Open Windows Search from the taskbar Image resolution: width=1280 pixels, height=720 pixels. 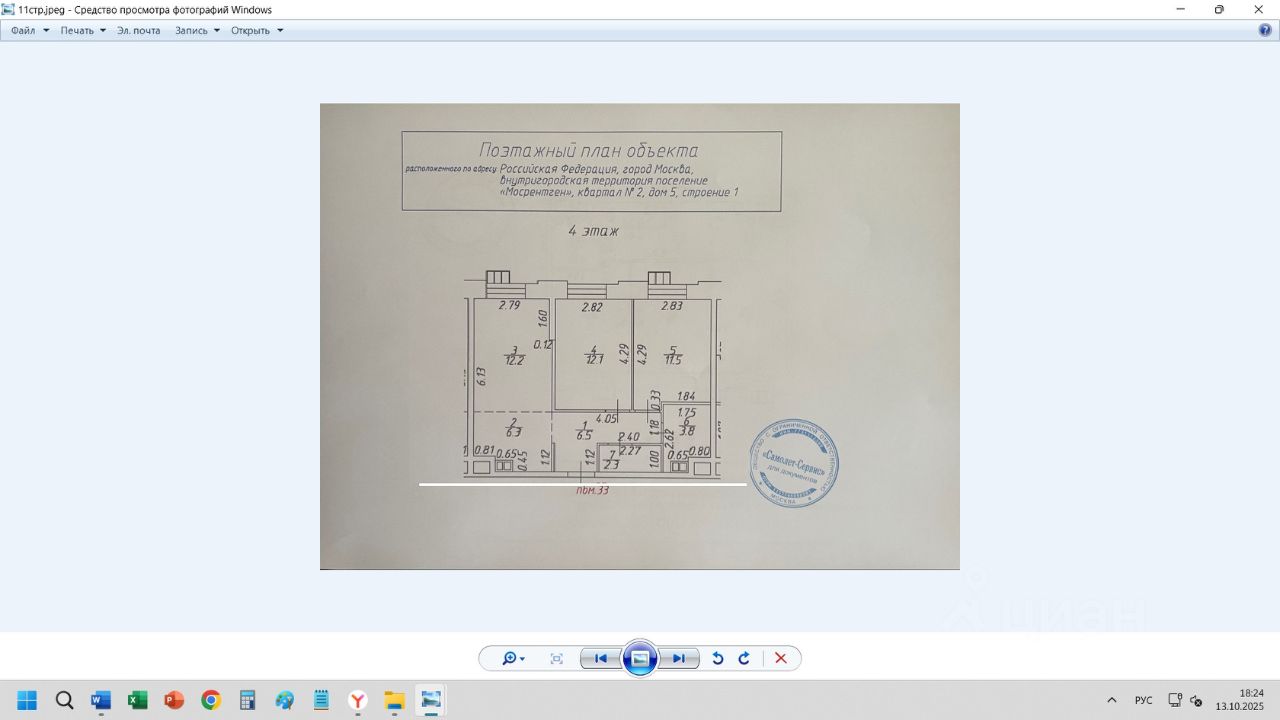coord(64,700)
